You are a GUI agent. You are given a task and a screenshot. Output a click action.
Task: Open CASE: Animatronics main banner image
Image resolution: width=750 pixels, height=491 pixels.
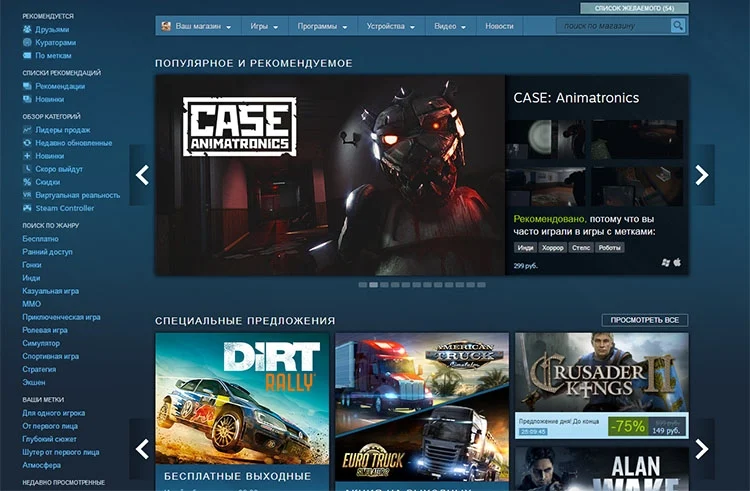330,175
